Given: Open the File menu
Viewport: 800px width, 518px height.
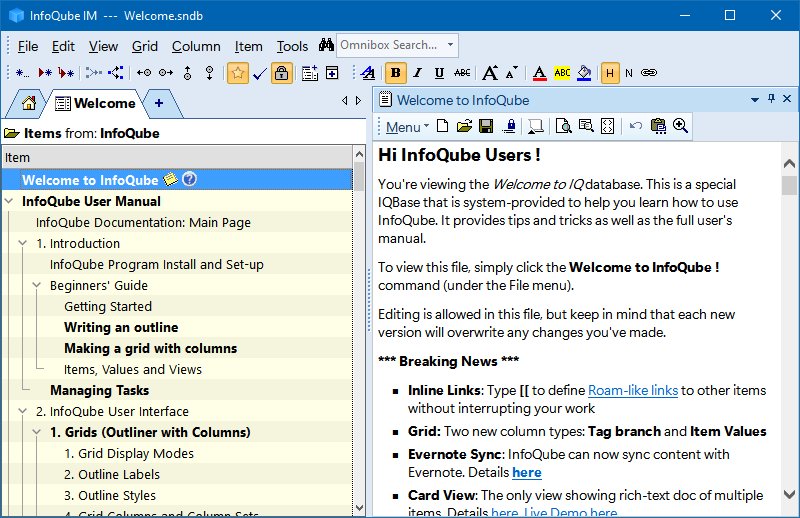Looking at the screenshot, I should tap(28, 46).
